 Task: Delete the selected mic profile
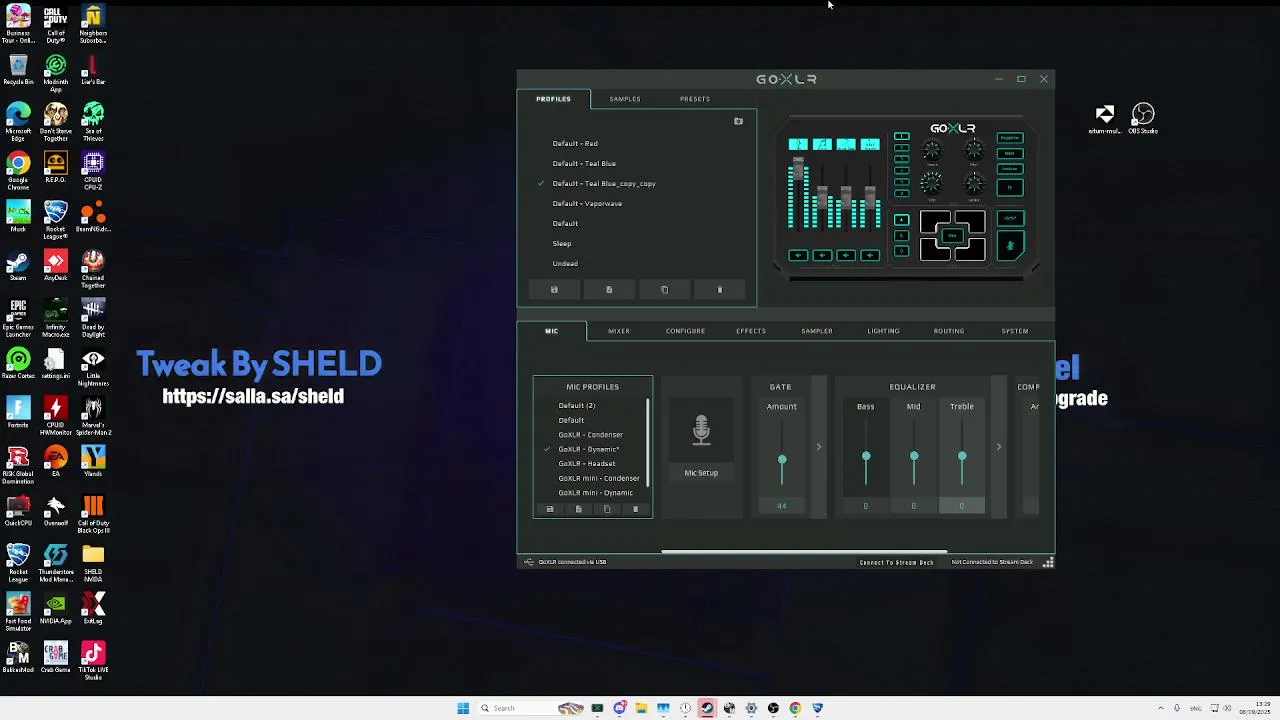pos(635,509)
